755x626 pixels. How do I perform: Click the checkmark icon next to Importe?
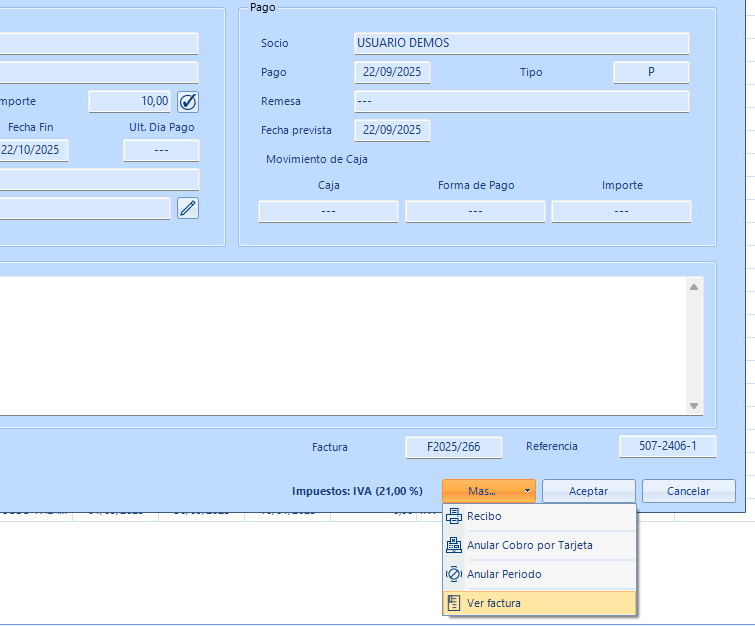[188, 101]
